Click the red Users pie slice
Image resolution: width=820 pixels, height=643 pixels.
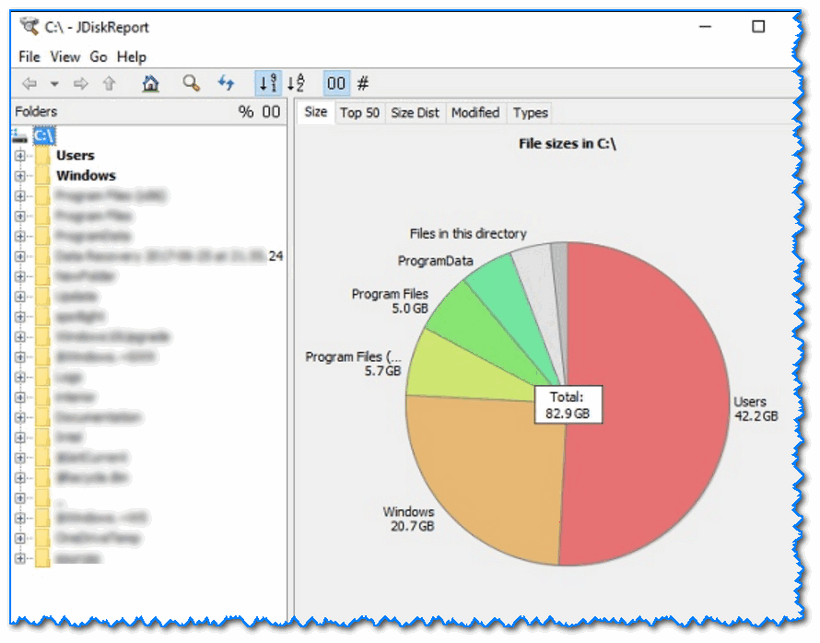click(650, 400)
